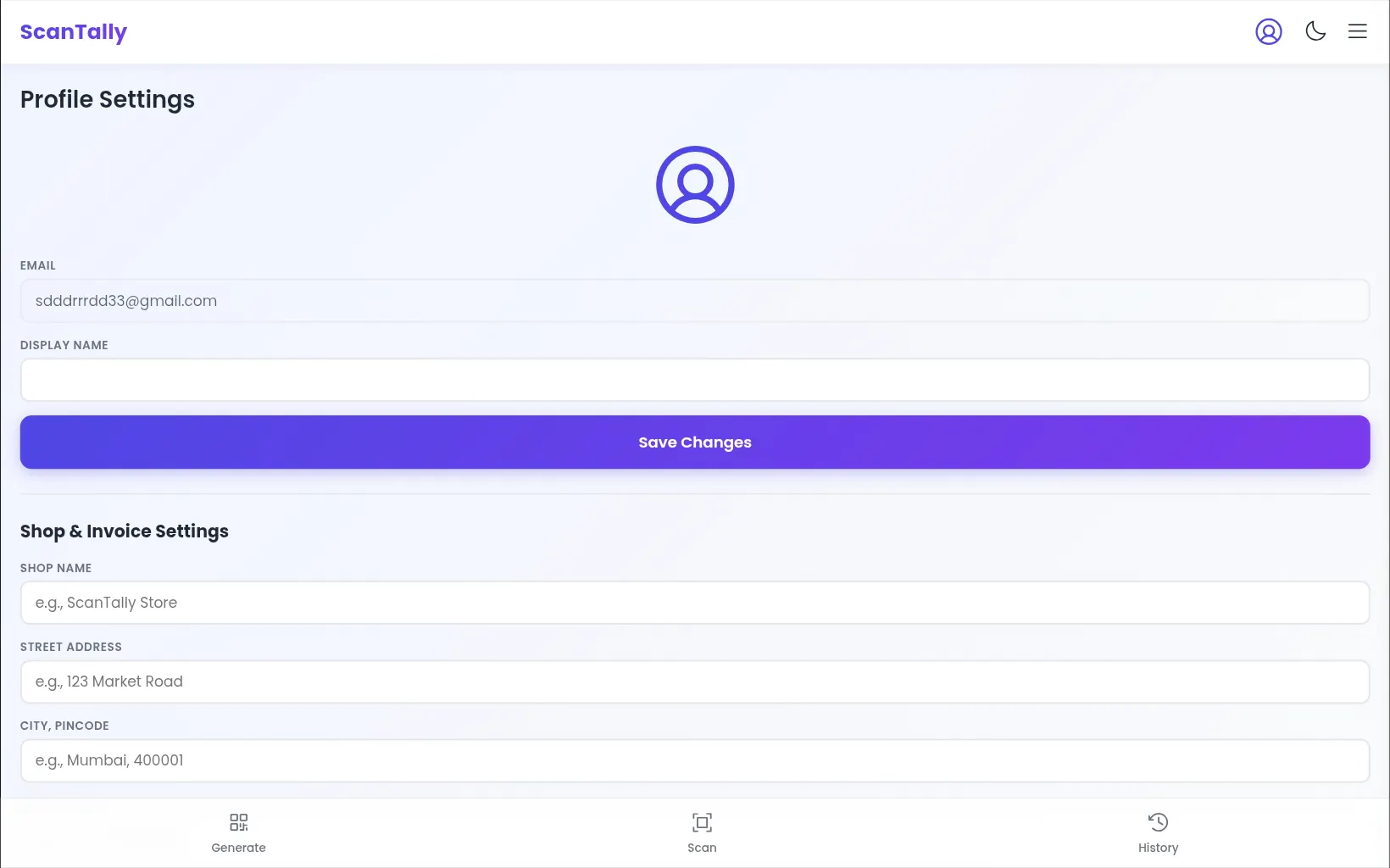Viewport: 1390px width, 868px height.
Task: Click the email field
Action: click(x=695, y=301)
